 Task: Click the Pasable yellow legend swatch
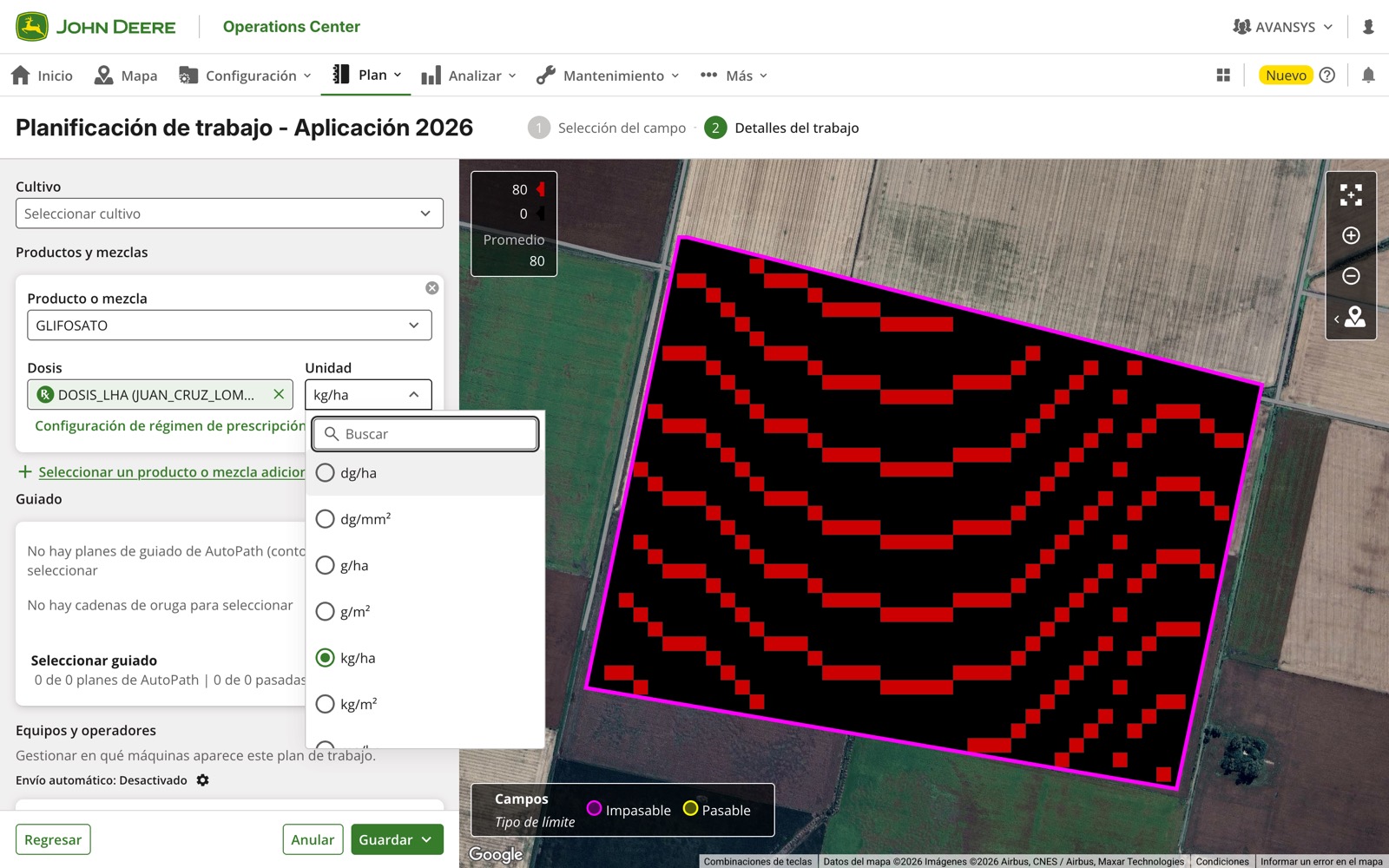[691, 808]
